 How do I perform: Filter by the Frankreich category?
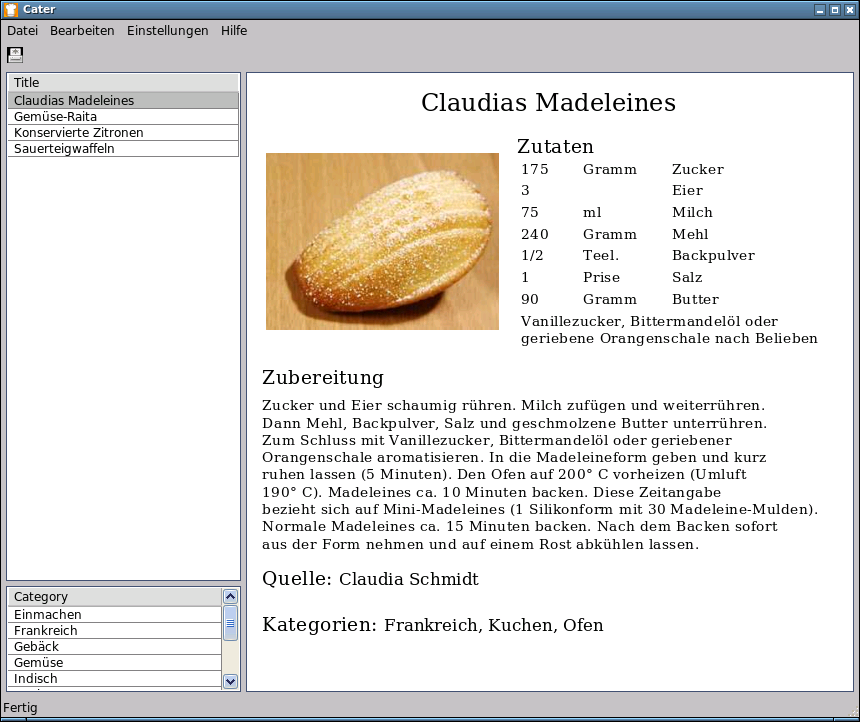coord(48,631)
